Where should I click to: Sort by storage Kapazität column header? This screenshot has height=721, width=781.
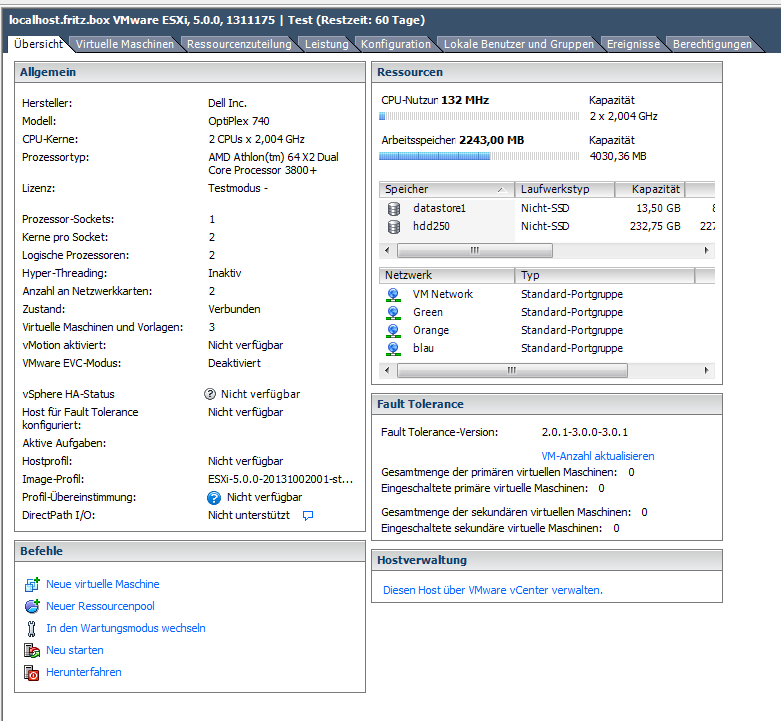pyautogui.click(x=650, y=189)
